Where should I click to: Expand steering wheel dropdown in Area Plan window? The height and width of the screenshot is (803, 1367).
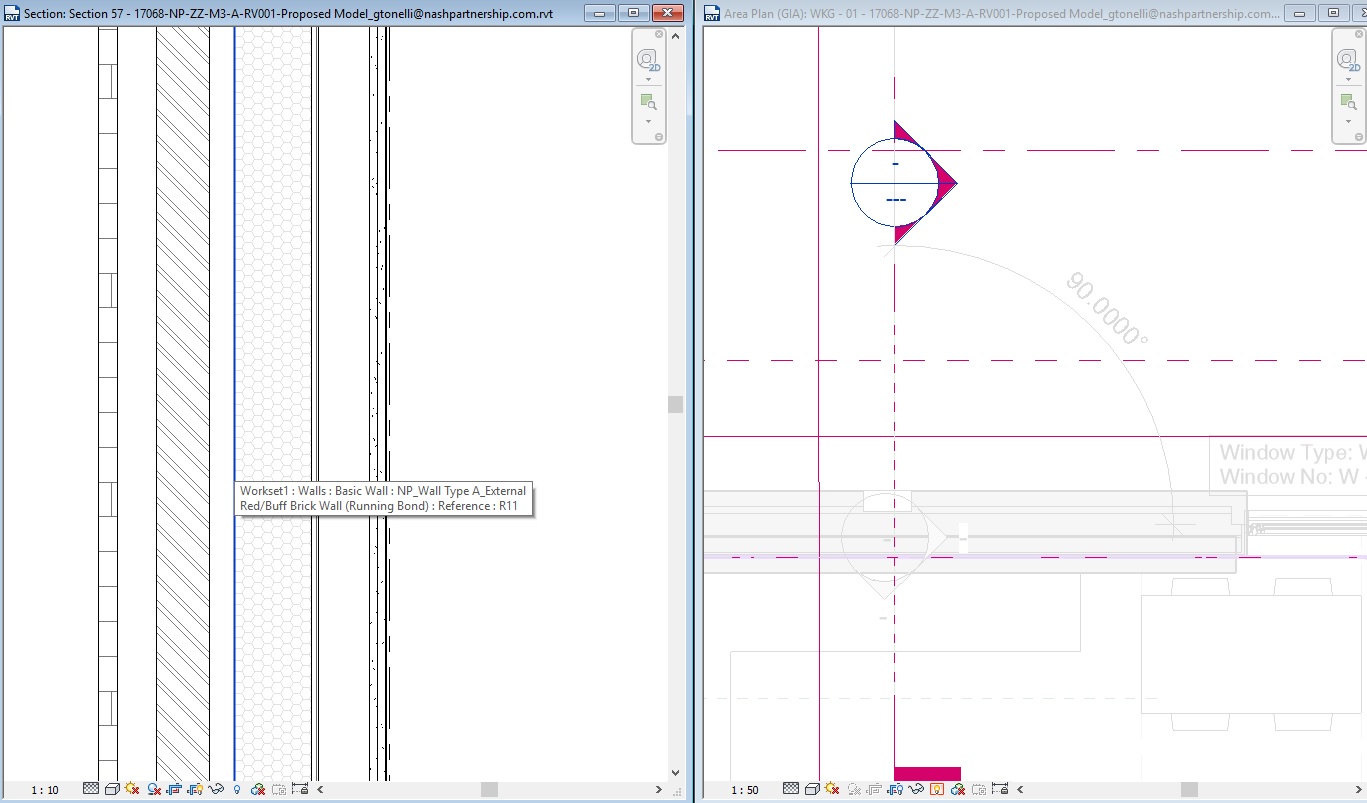pos(1348,79)
